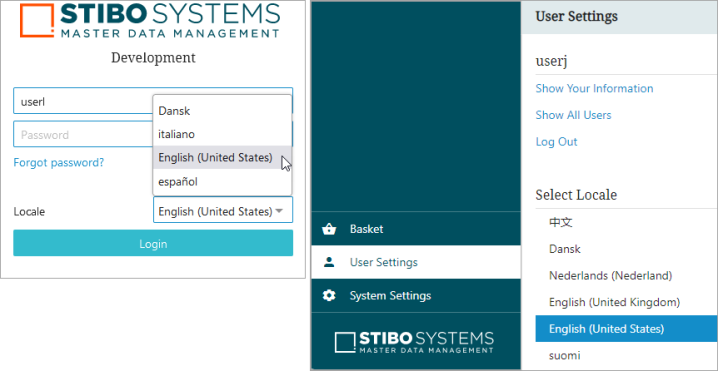
Task: Select English (United Kingdom) locale
Action: 626,302
